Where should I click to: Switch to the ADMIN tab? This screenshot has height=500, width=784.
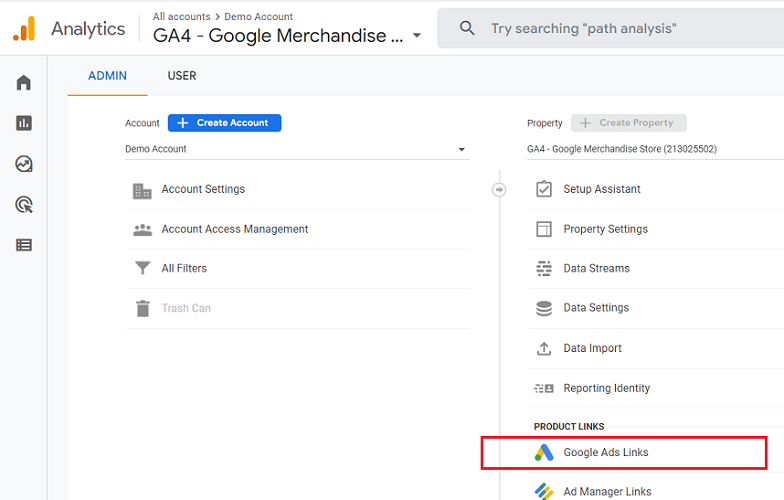tap(107, 76)
